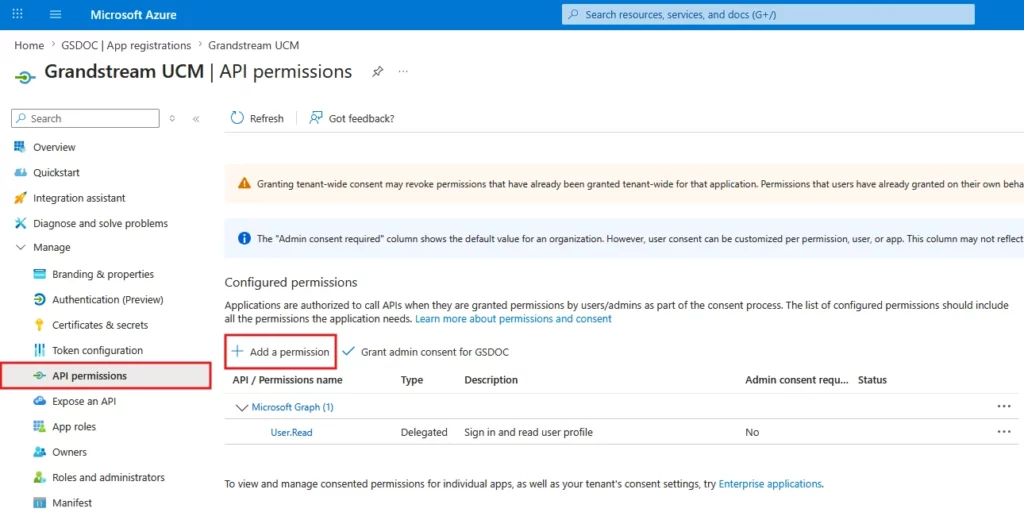Click 'Sign in and read user profile' description

point(528,432)
